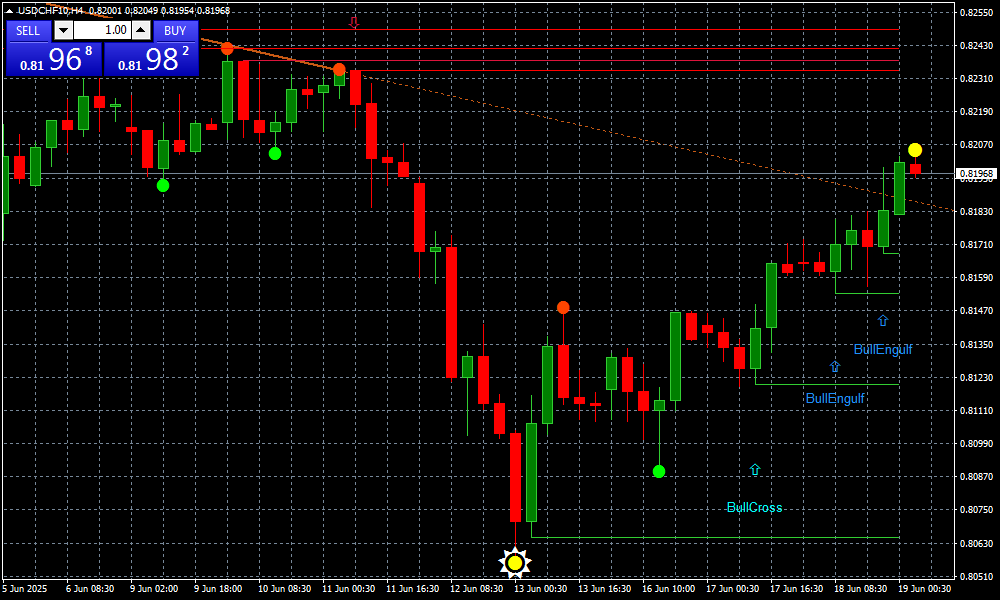1000x600 pixels.
Task: Click the orange dot at the trendline start
Action: [x=227, y=48]
